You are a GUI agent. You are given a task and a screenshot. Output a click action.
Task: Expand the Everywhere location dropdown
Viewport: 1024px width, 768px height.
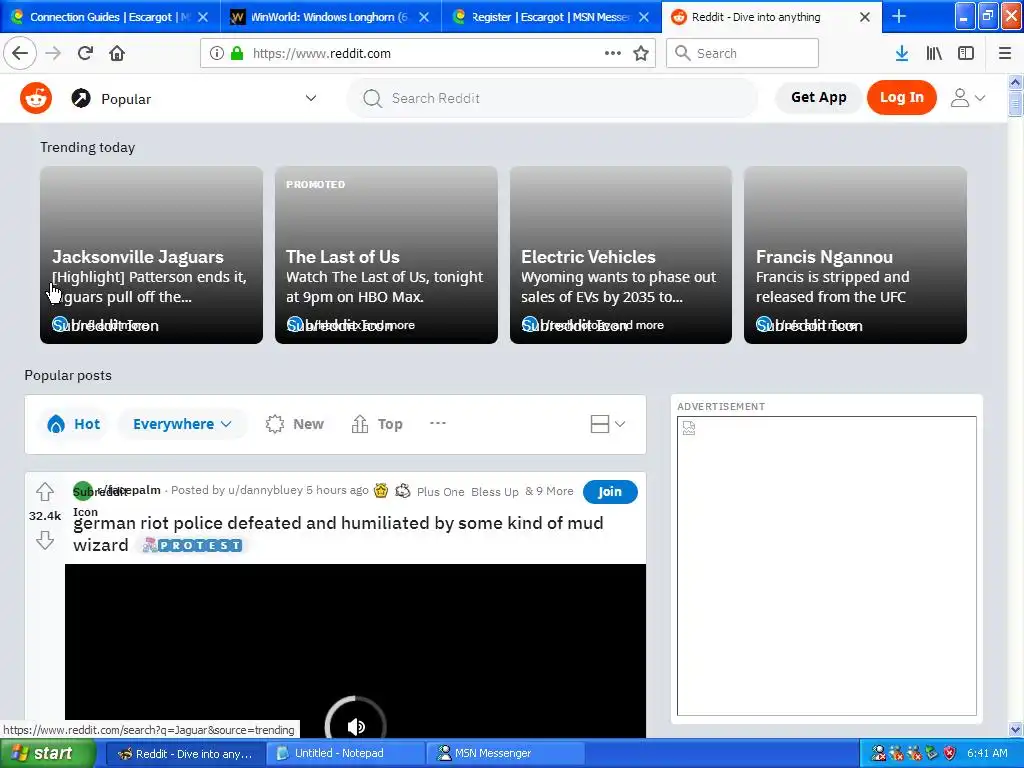(x=182, y=424)
